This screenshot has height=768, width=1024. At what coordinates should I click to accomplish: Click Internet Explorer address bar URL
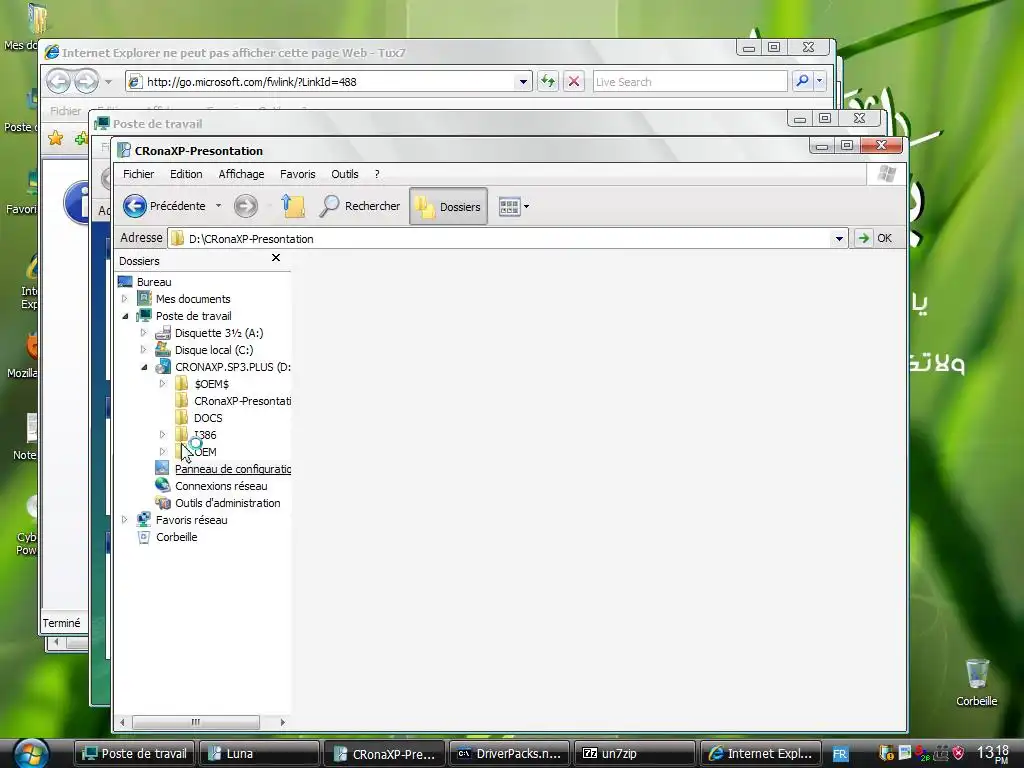point(328,82)
